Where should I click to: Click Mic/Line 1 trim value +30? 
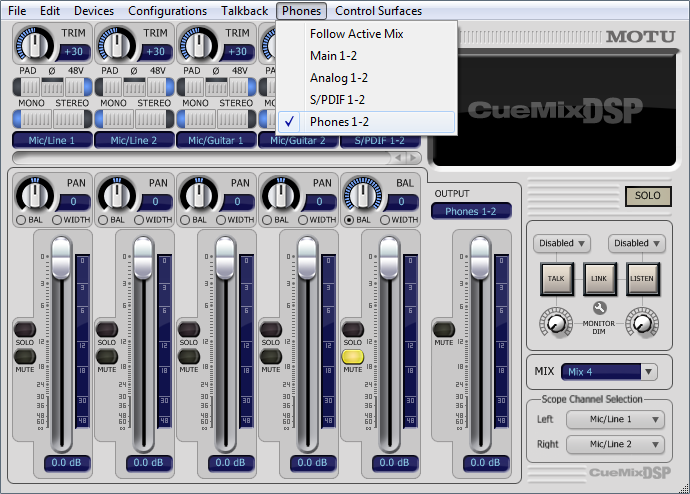tap(73, 52)
